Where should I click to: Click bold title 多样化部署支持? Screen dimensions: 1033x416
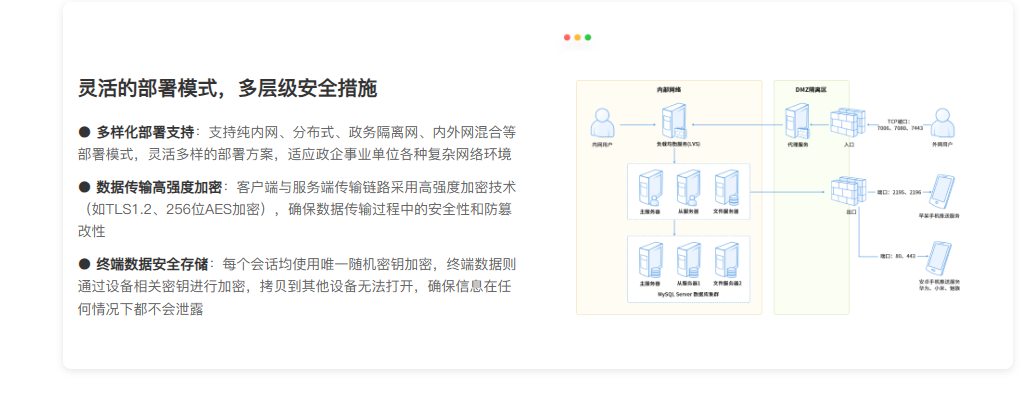pos(145,132)
